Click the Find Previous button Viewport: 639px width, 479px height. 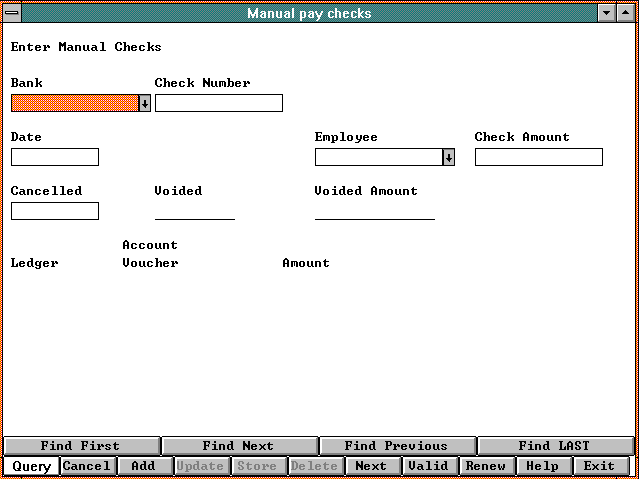[396, 446]
